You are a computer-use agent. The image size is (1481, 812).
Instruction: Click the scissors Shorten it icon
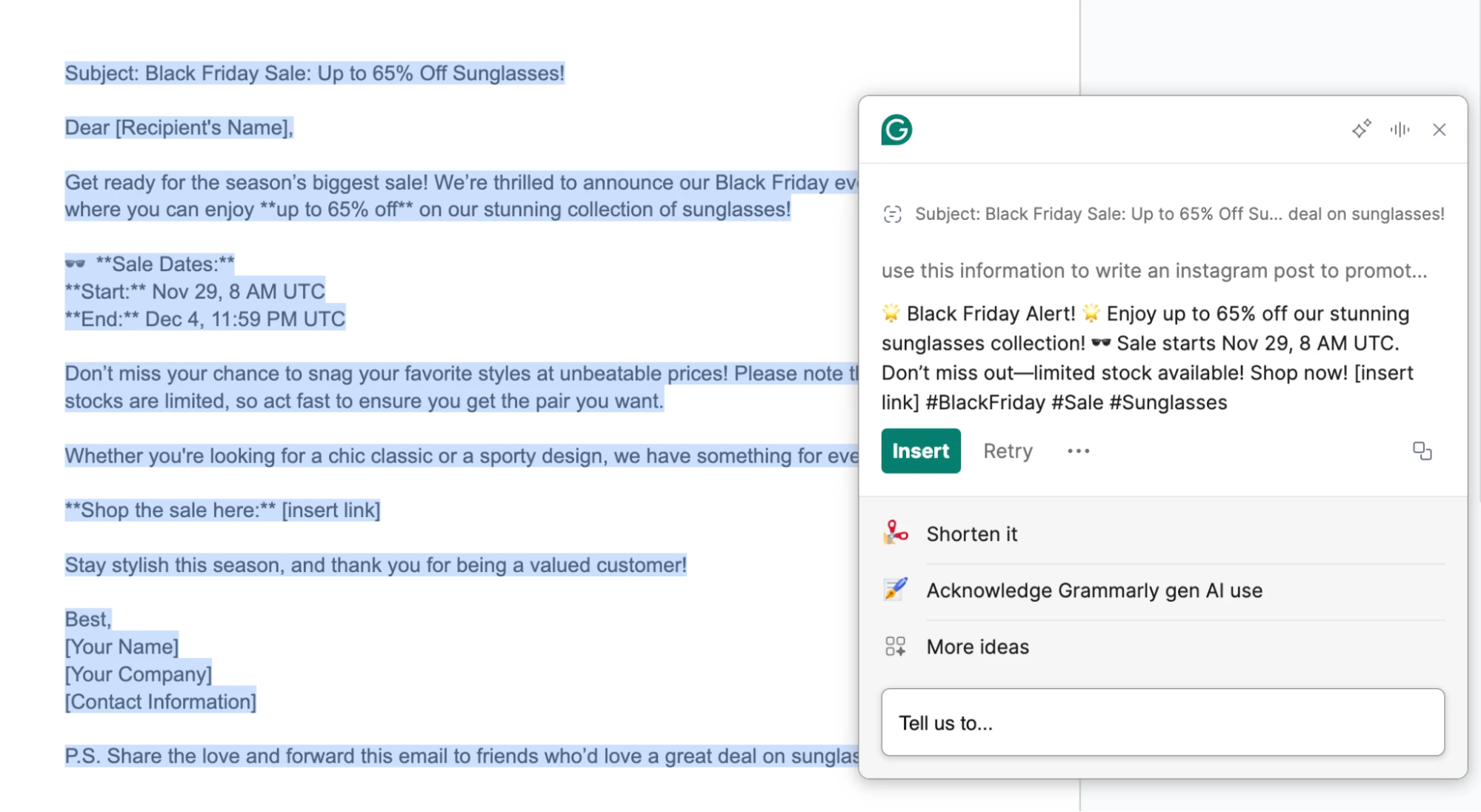[x=895, y=533]
